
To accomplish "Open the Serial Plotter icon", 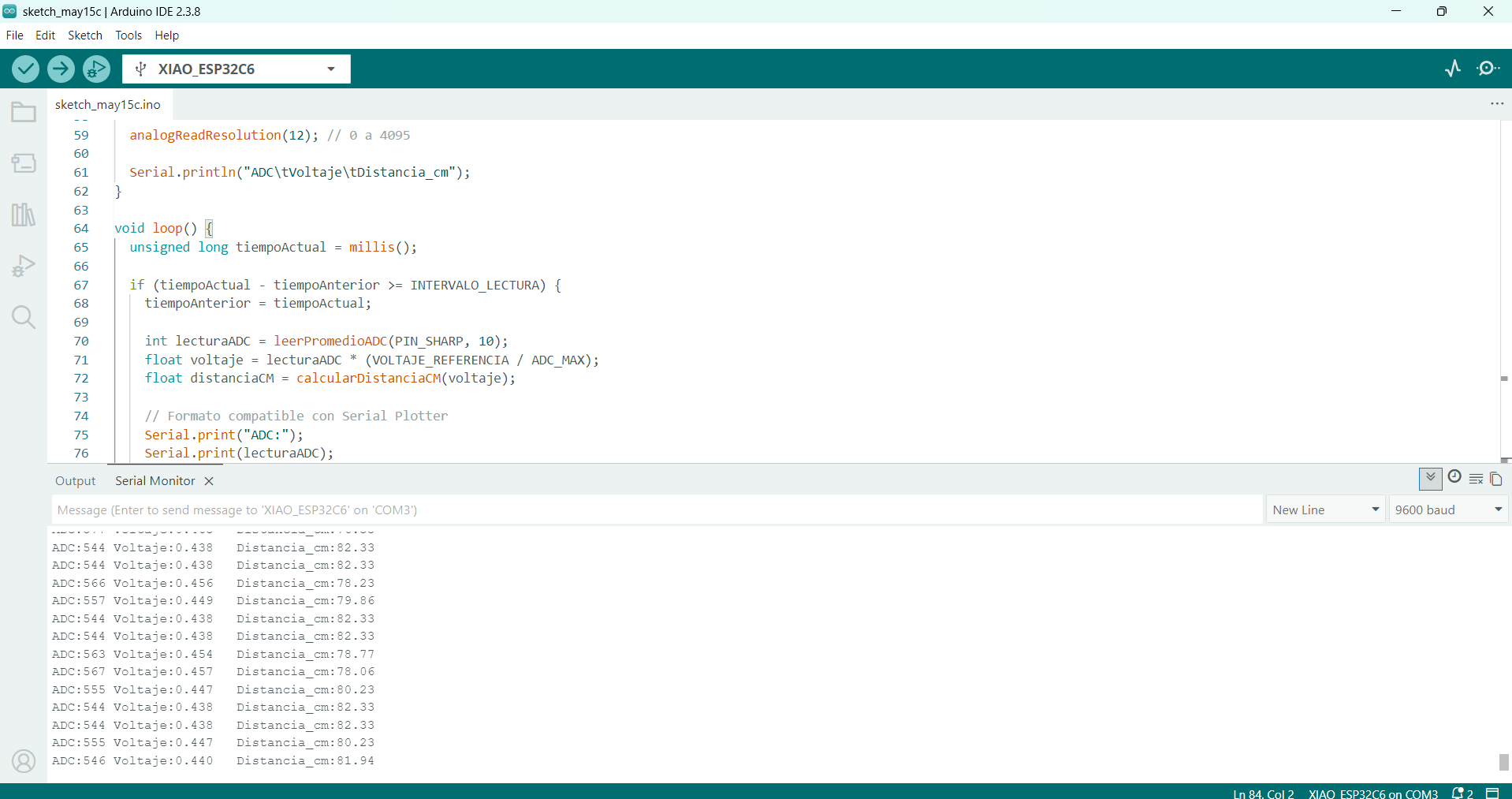I will pyautogui.click(x=1453, y=69).
